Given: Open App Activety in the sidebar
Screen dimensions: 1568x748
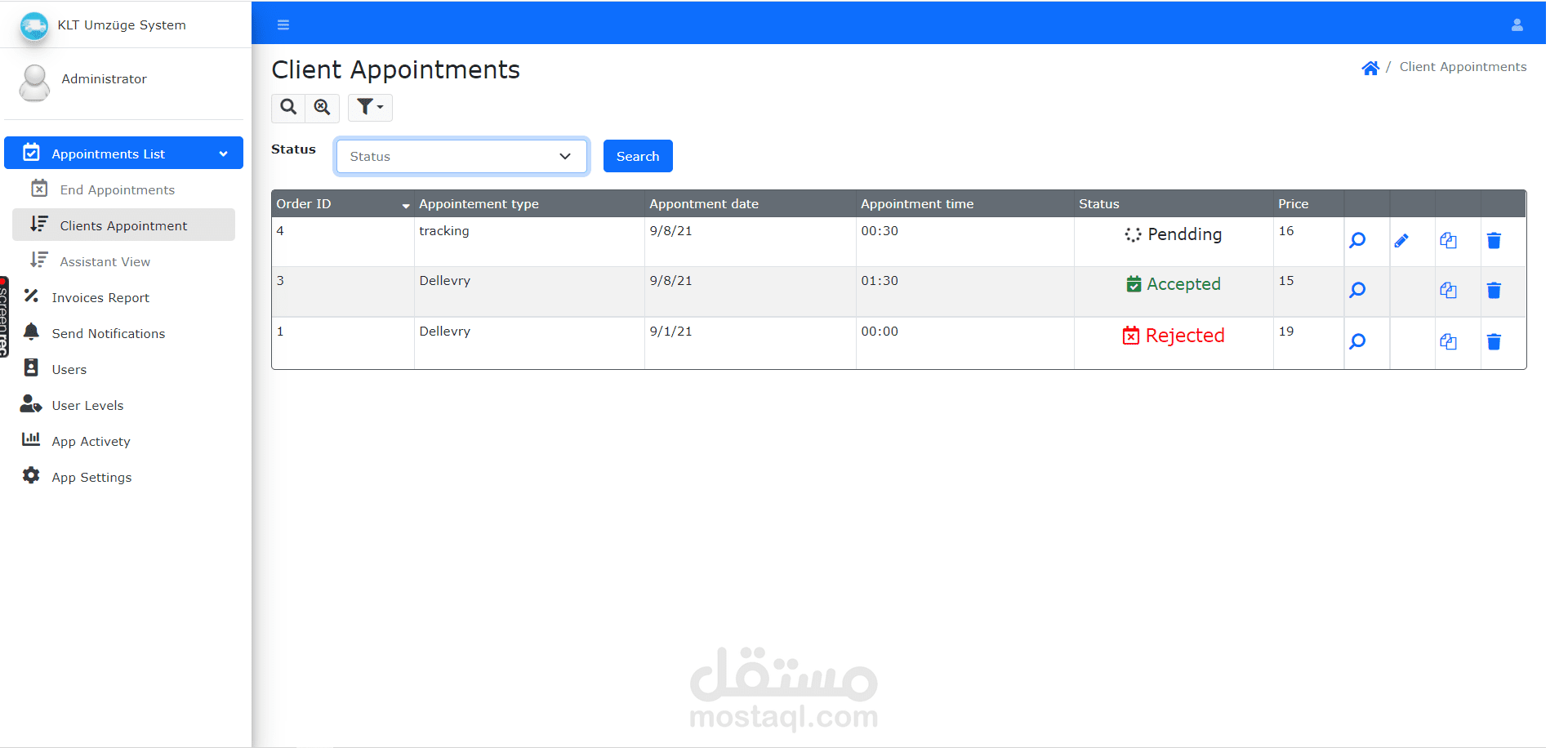Looking at the screenshot, I should 123,441.
